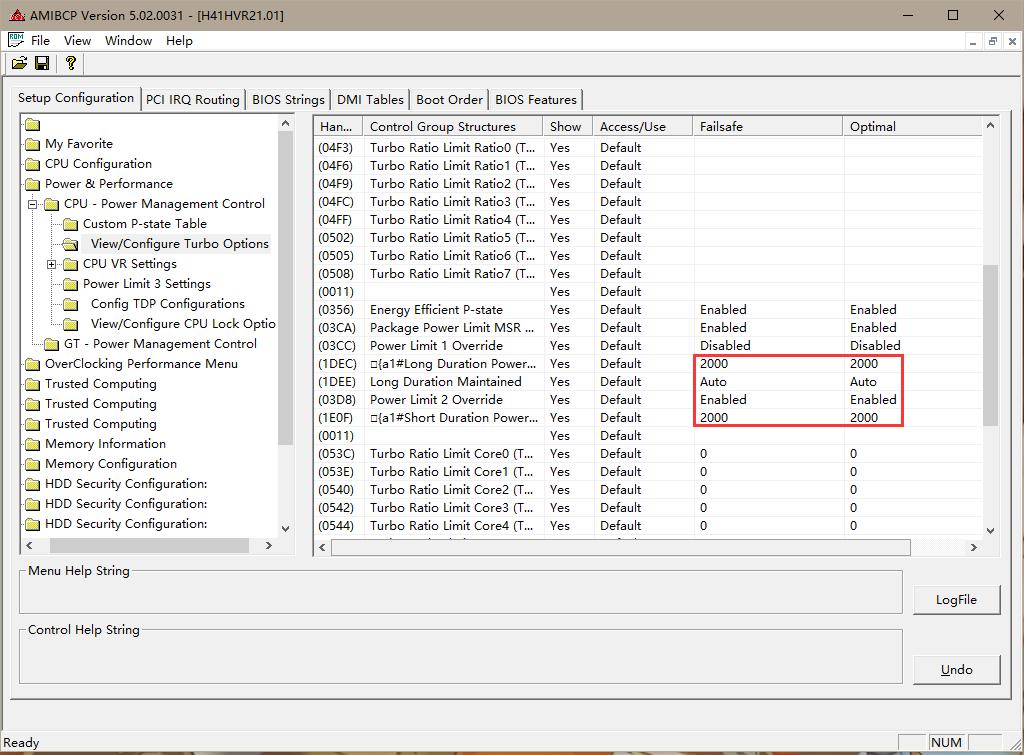Open the File menu
The image size is (1024, 755).
coord(40,40)
